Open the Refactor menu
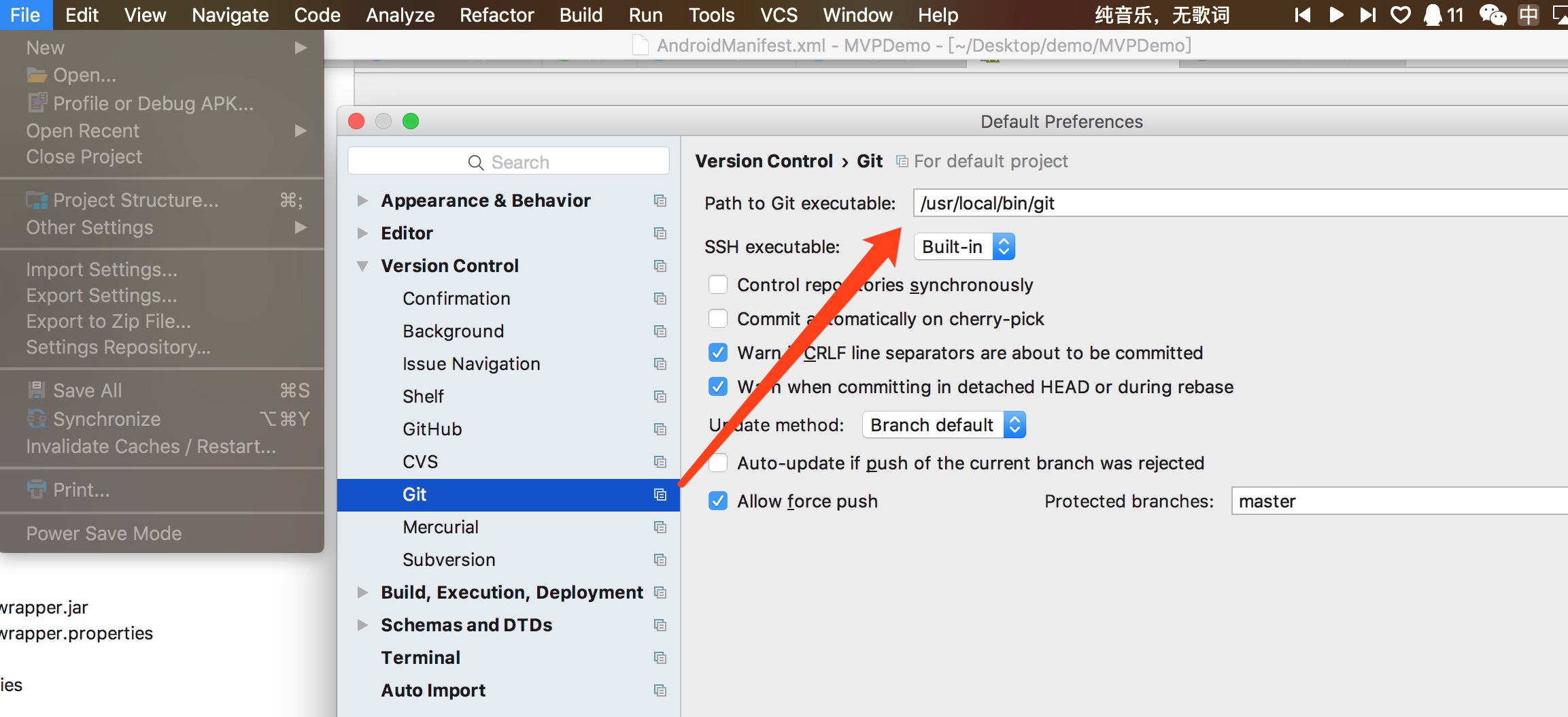The height and width of the screenshot is (717, 1568). click(497, 15)
